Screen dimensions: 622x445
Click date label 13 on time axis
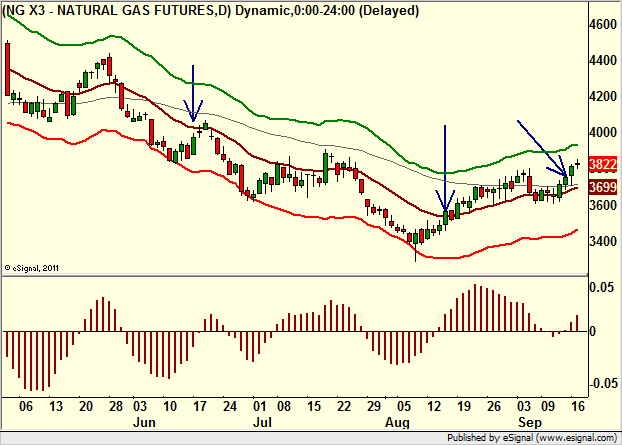pyautogui.click(x=56, y=406)
